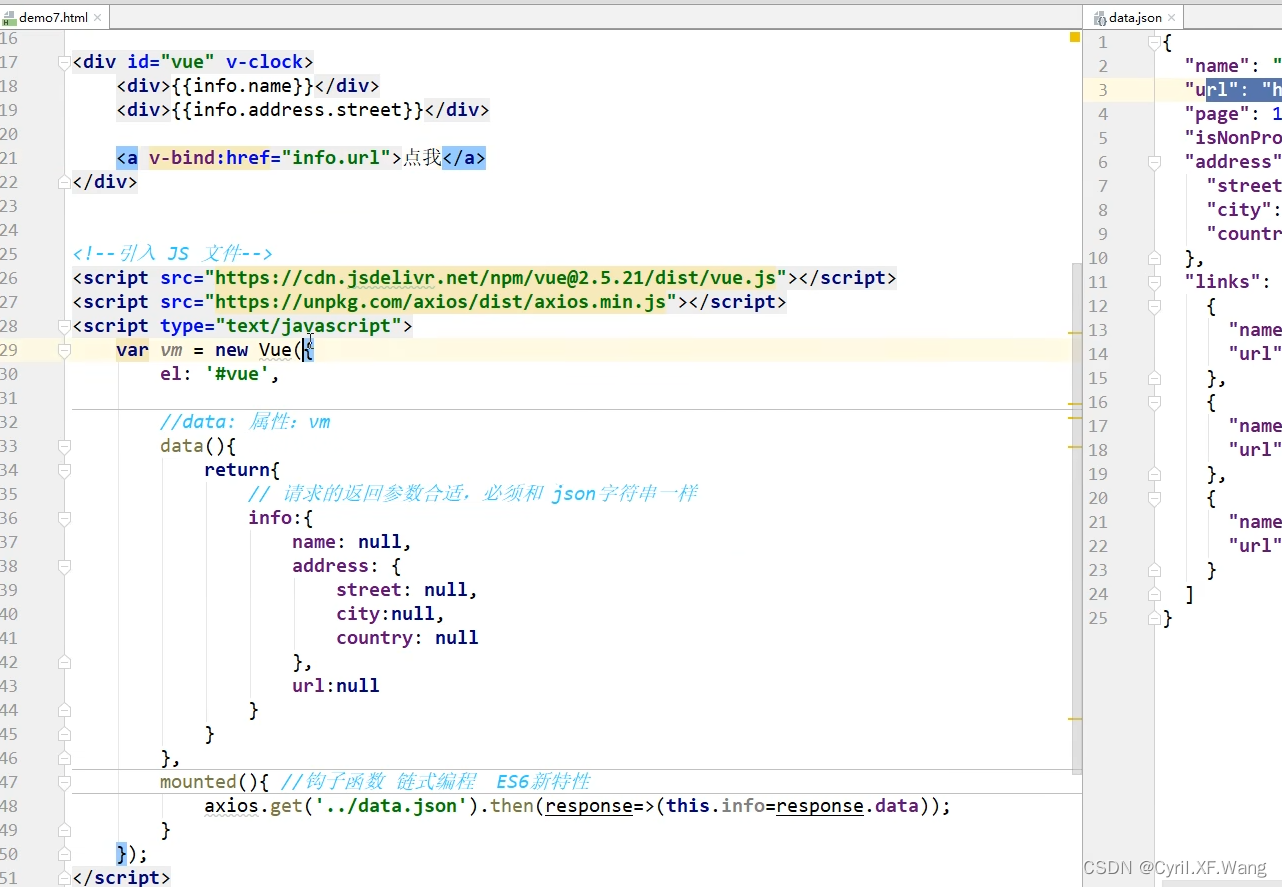
Task: Click the fold end marker at data.json line 25
Action: [1154, 618]
